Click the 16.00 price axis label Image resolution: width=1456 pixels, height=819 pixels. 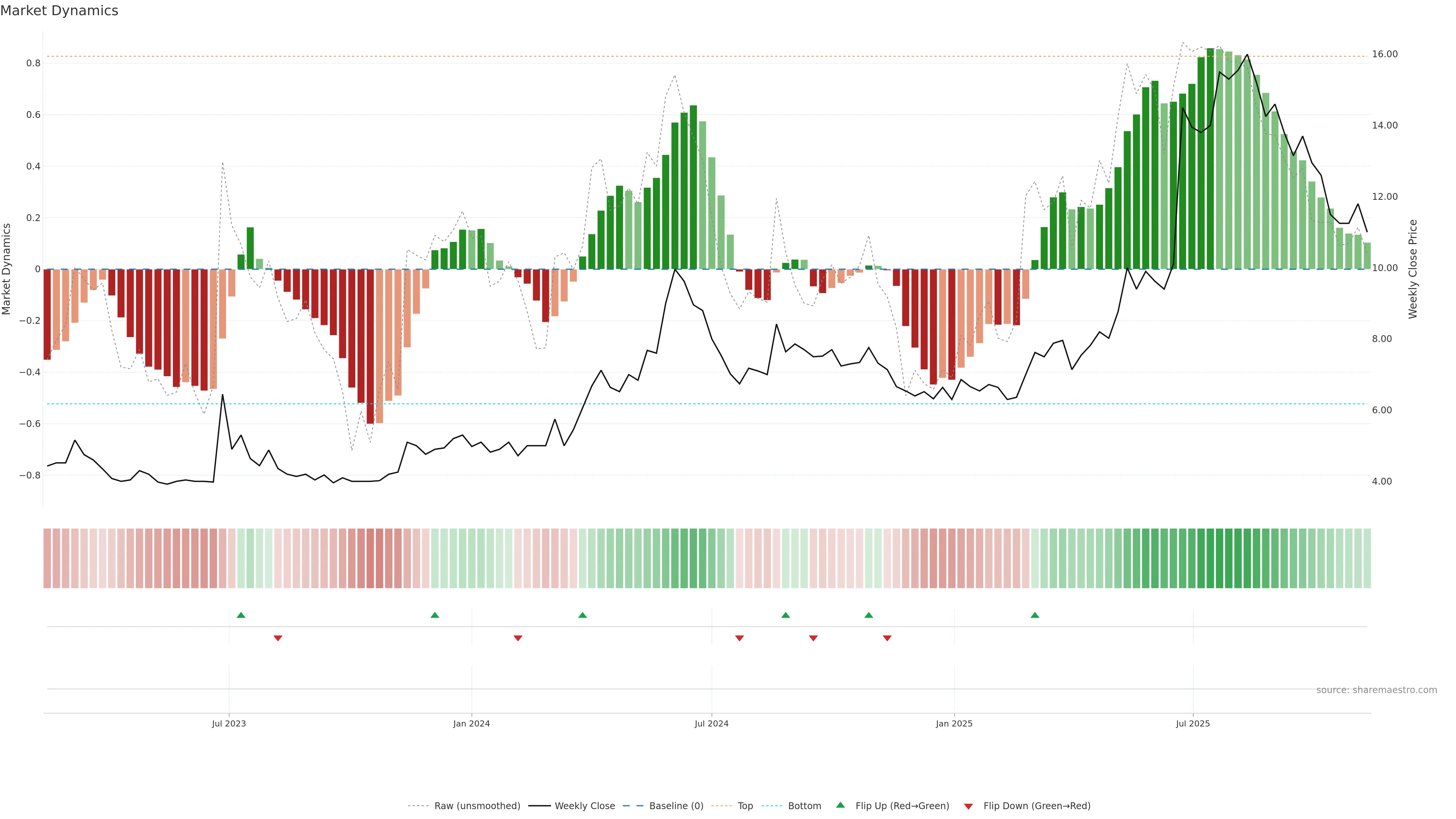(x=1384, y=54)
